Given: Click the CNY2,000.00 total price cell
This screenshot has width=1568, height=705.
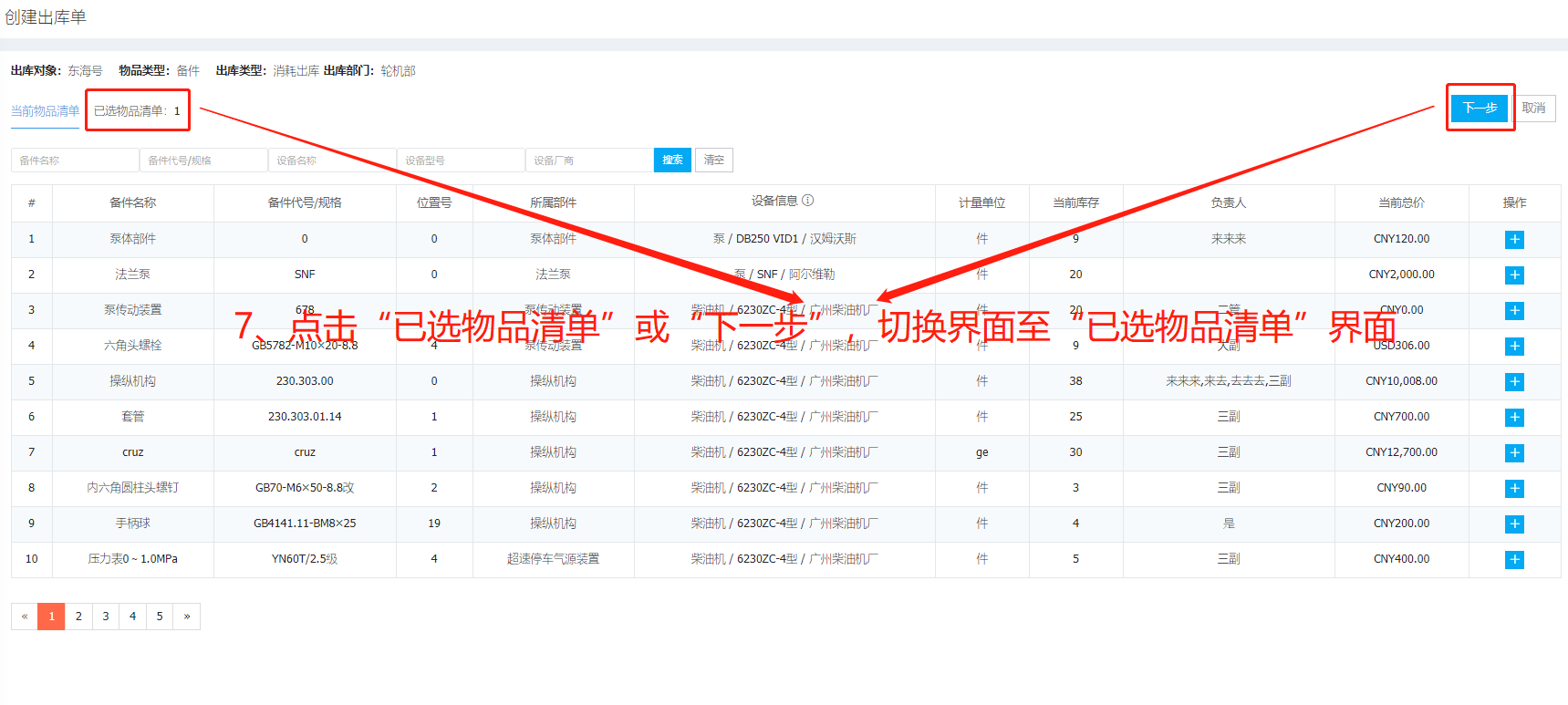Looking at the screenshot, I should 1401,275.
